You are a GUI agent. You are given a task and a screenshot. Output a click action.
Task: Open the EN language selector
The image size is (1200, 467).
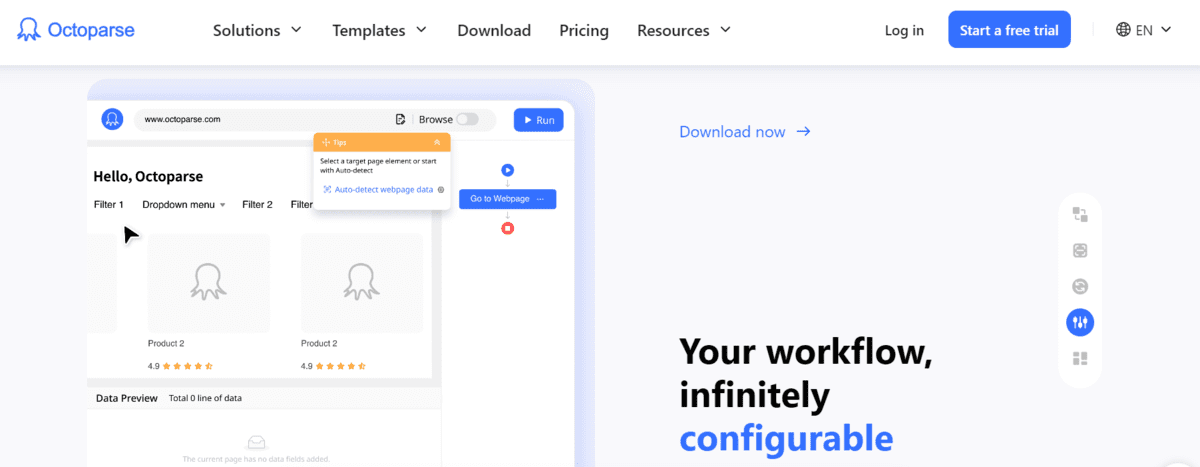1143,30
